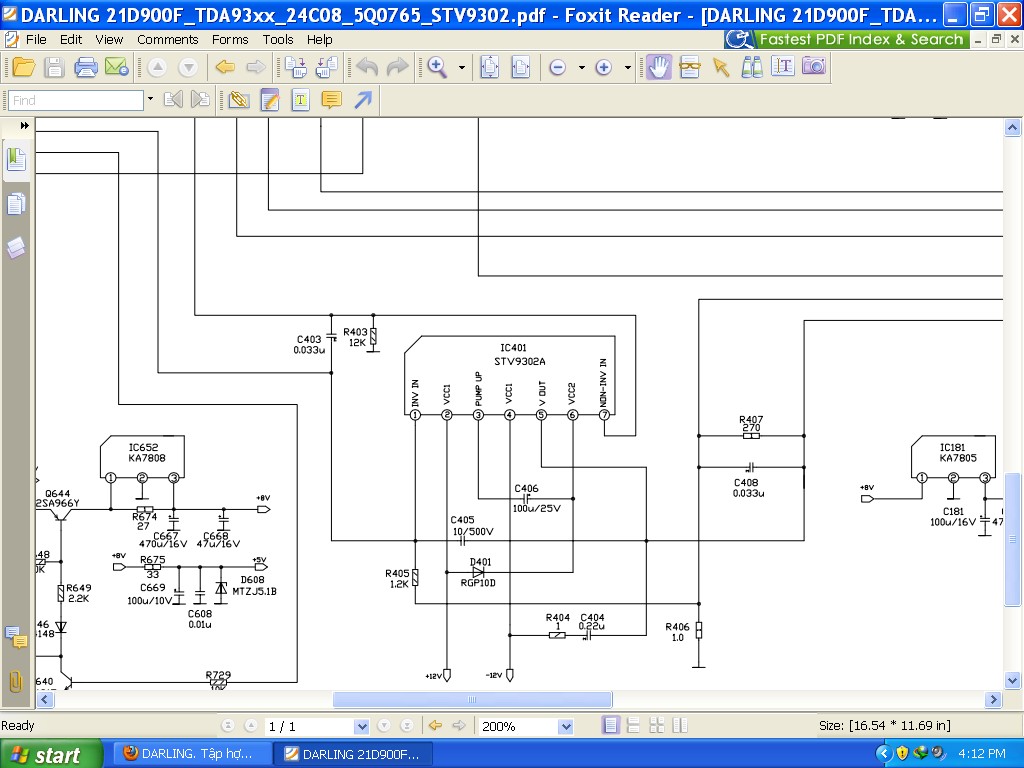Expand the zoom in dropdown arrow

pos(628,67)
